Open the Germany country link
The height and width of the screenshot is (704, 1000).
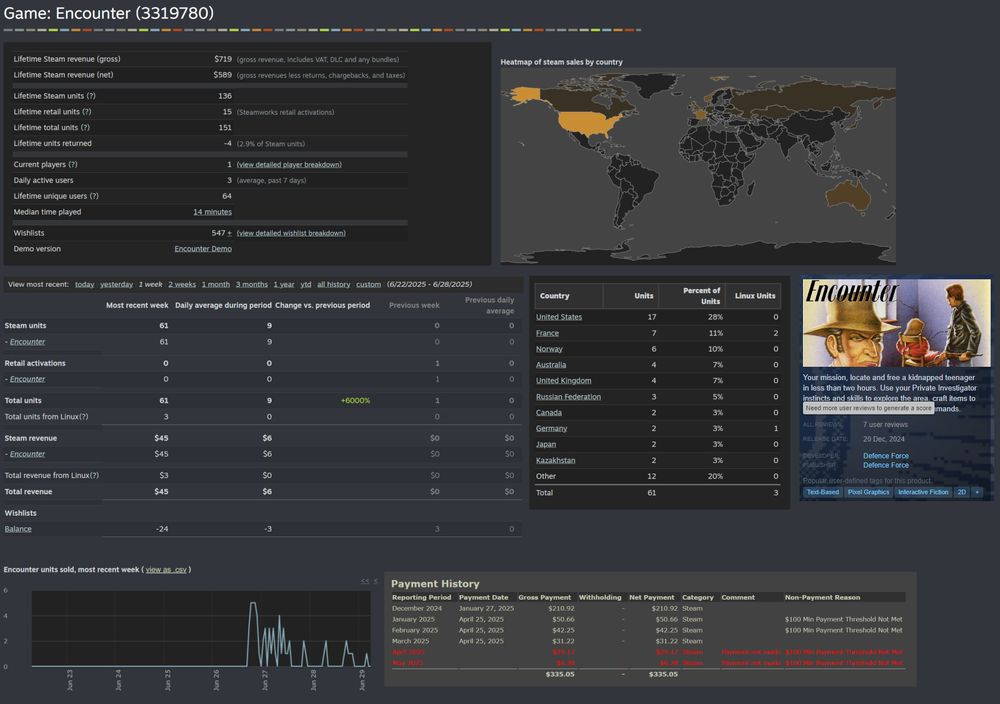point(551,429)
